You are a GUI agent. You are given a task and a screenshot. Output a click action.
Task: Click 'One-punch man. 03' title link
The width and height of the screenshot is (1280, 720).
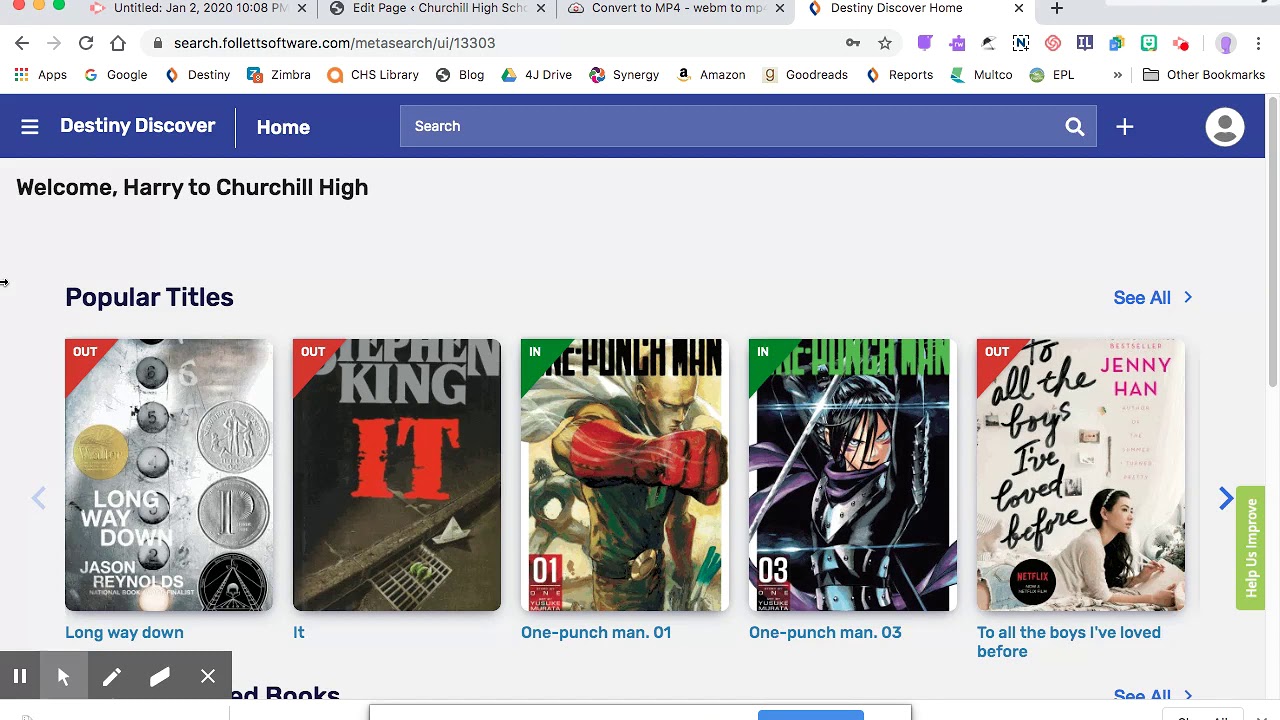825,633
